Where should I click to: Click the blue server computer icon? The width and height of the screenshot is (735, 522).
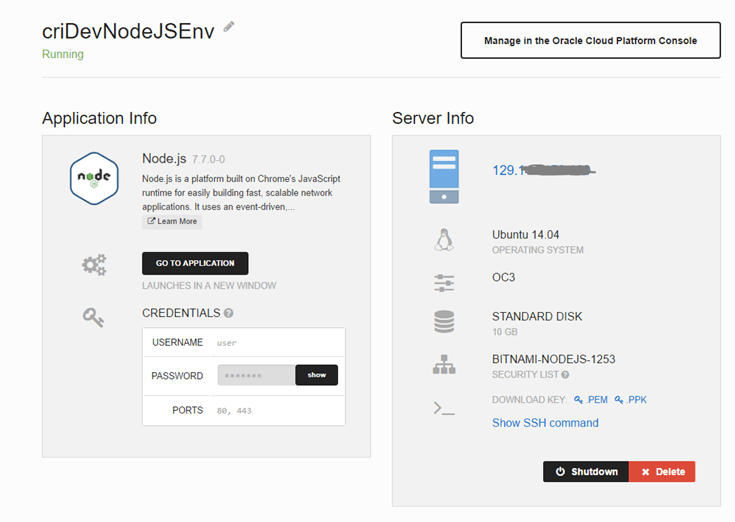(x=444, y=176)
